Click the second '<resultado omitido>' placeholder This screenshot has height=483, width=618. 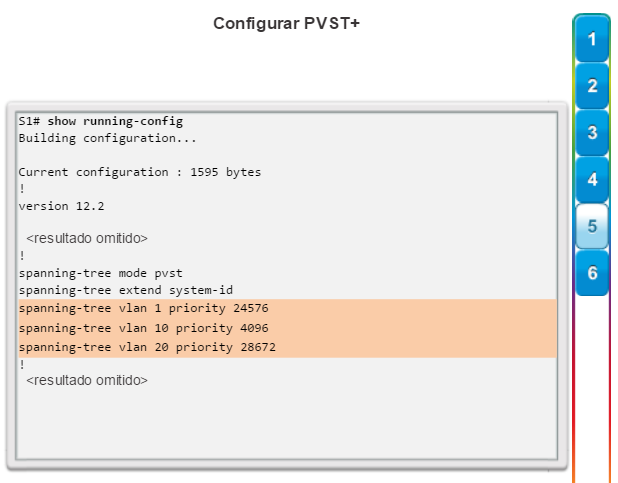87,380
